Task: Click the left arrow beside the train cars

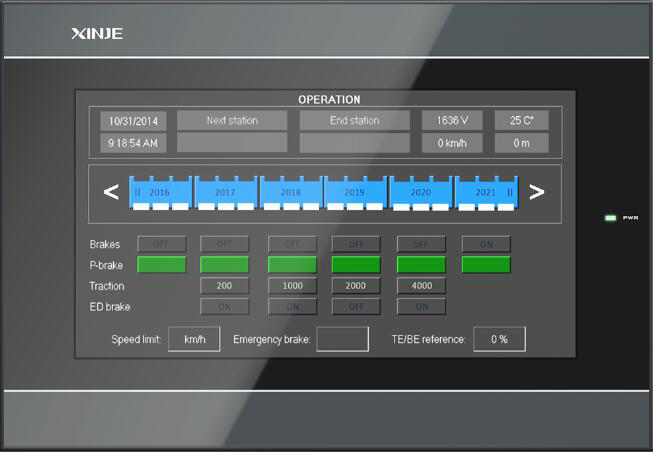Action: pos(111,192)
